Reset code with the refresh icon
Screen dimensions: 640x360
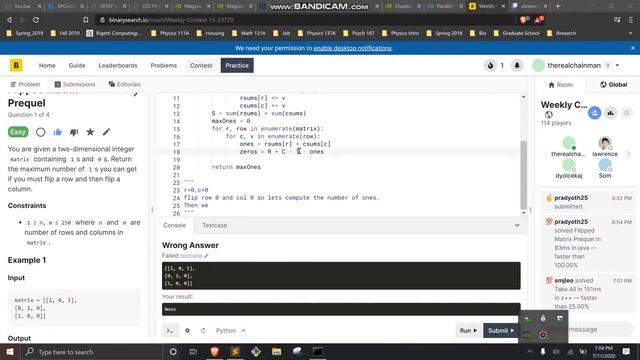pyautogui.click(x=203, y=330)
